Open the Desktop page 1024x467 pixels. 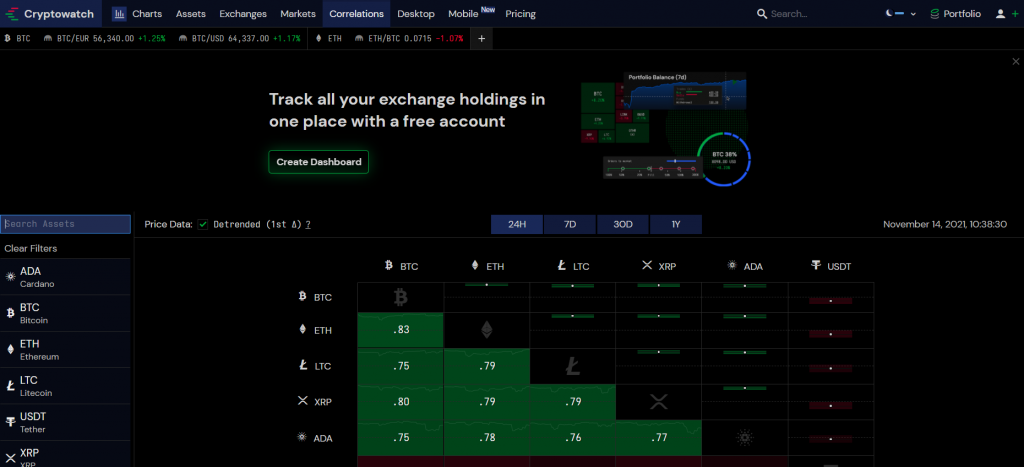[x=416, y=14]
